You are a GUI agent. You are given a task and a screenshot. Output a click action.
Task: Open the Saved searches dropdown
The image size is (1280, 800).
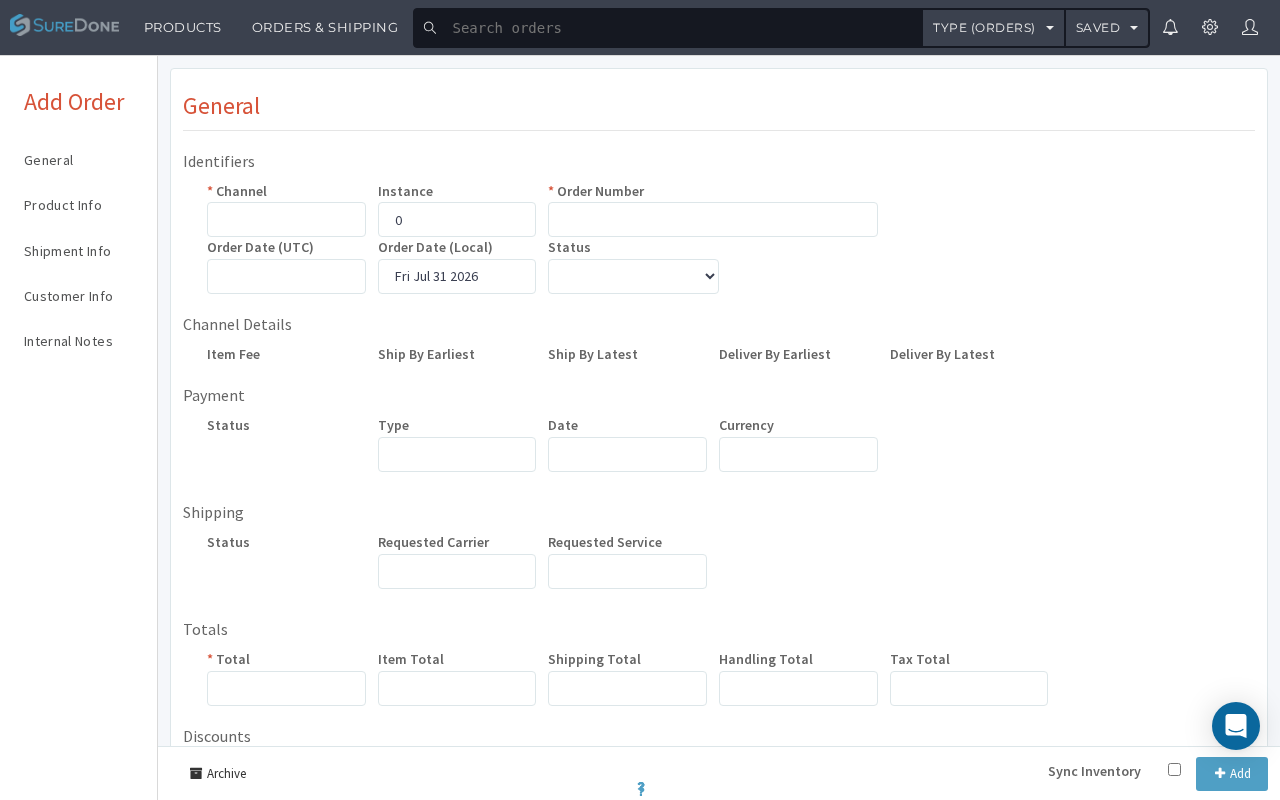point(1107,28)
